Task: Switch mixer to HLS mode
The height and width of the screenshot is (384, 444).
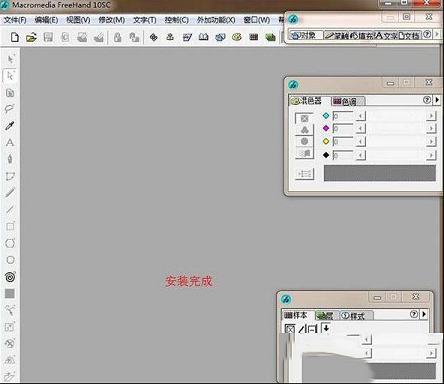Action: pyautogui.click(x=304, y=141)
